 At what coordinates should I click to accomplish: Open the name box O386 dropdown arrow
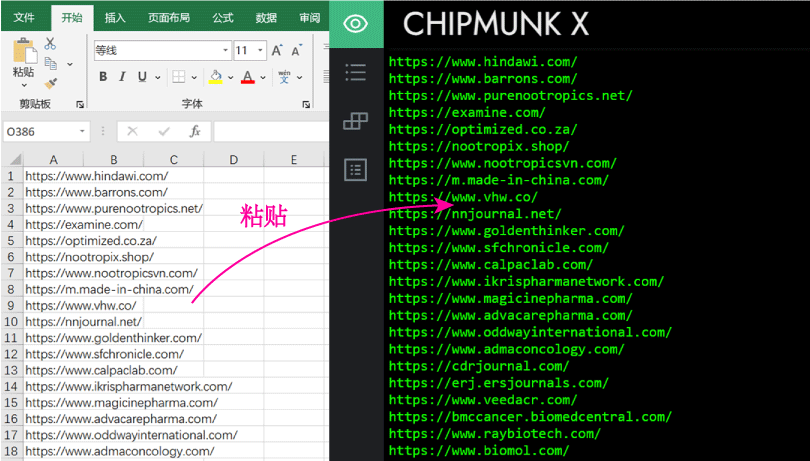click(82, 131)
